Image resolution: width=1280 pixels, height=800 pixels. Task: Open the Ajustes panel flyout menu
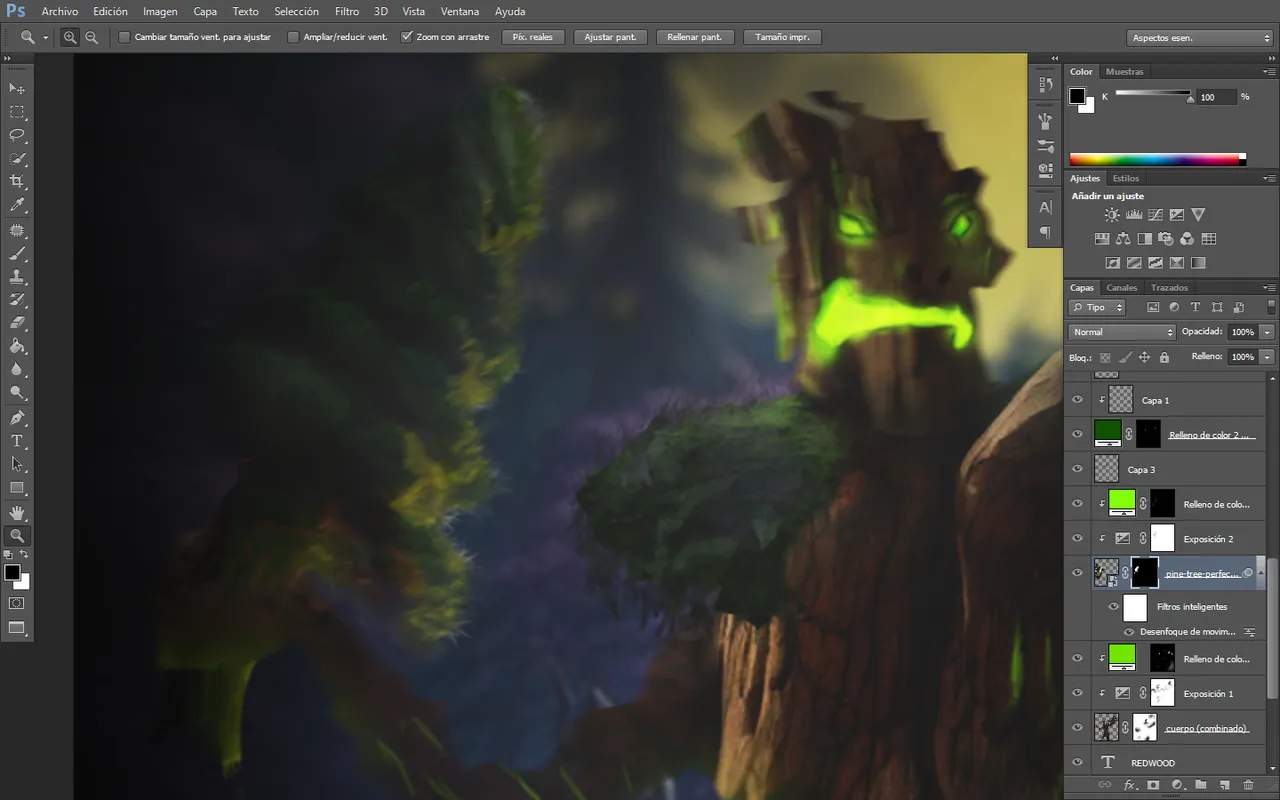click(x=1270, y=179)
